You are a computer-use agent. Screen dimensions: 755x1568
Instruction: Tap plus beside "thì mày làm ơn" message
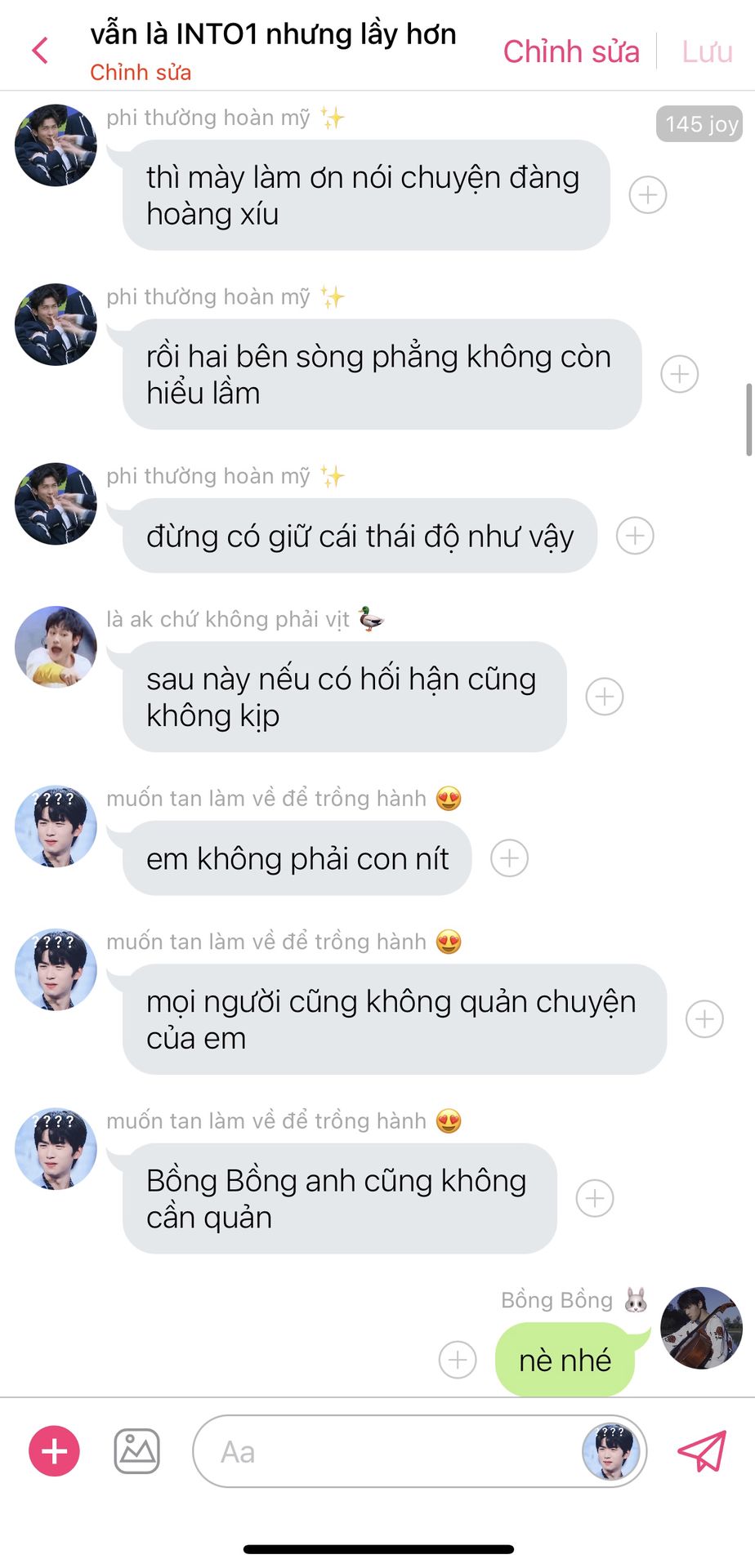click(x=648, y=195)
